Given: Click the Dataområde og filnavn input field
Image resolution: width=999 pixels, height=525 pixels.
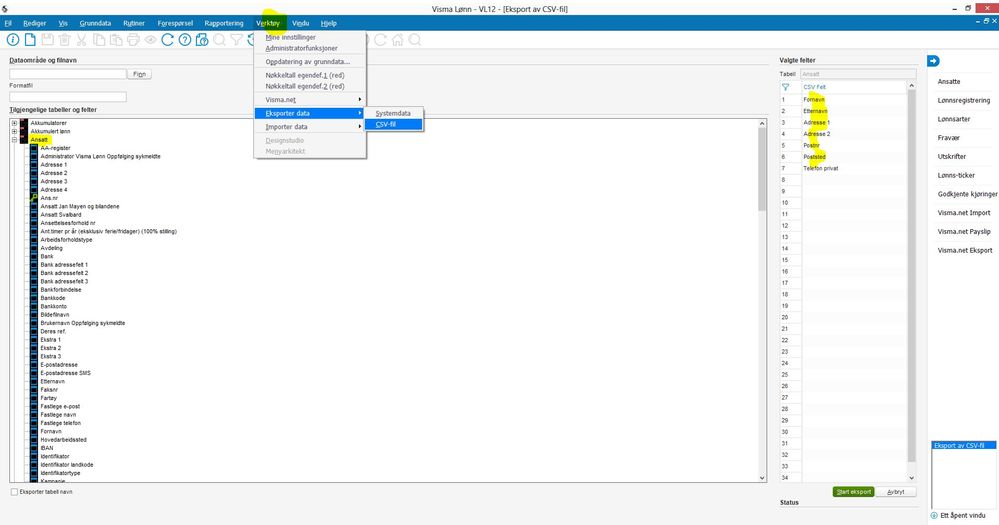Looking at the screenshot, I should click(x=68, y=74).
